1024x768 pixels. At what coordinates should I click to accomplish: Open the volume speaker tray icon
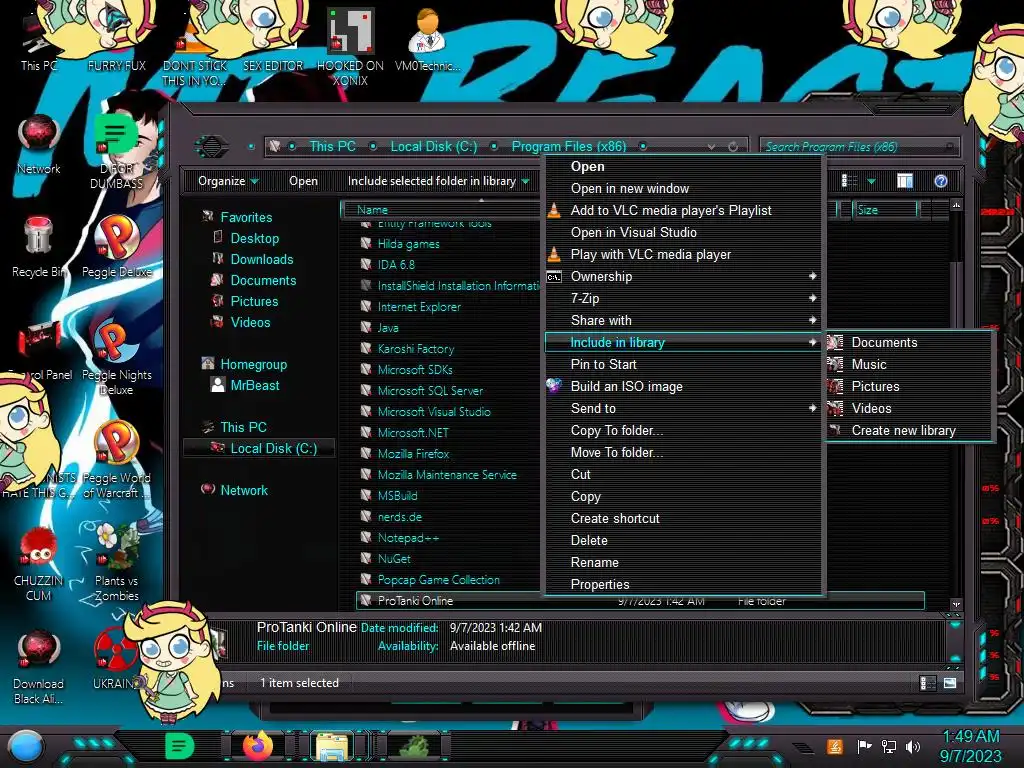pos(912,746)
